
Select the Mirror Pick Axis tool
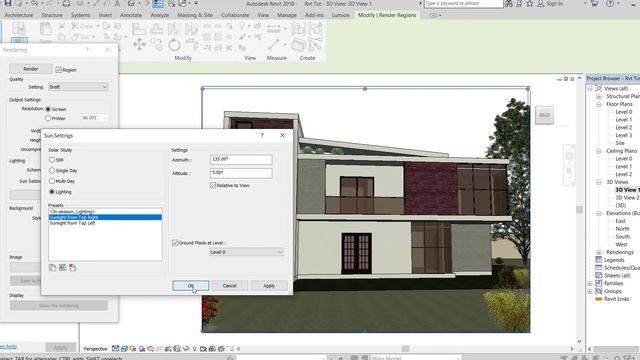(174, 29)
